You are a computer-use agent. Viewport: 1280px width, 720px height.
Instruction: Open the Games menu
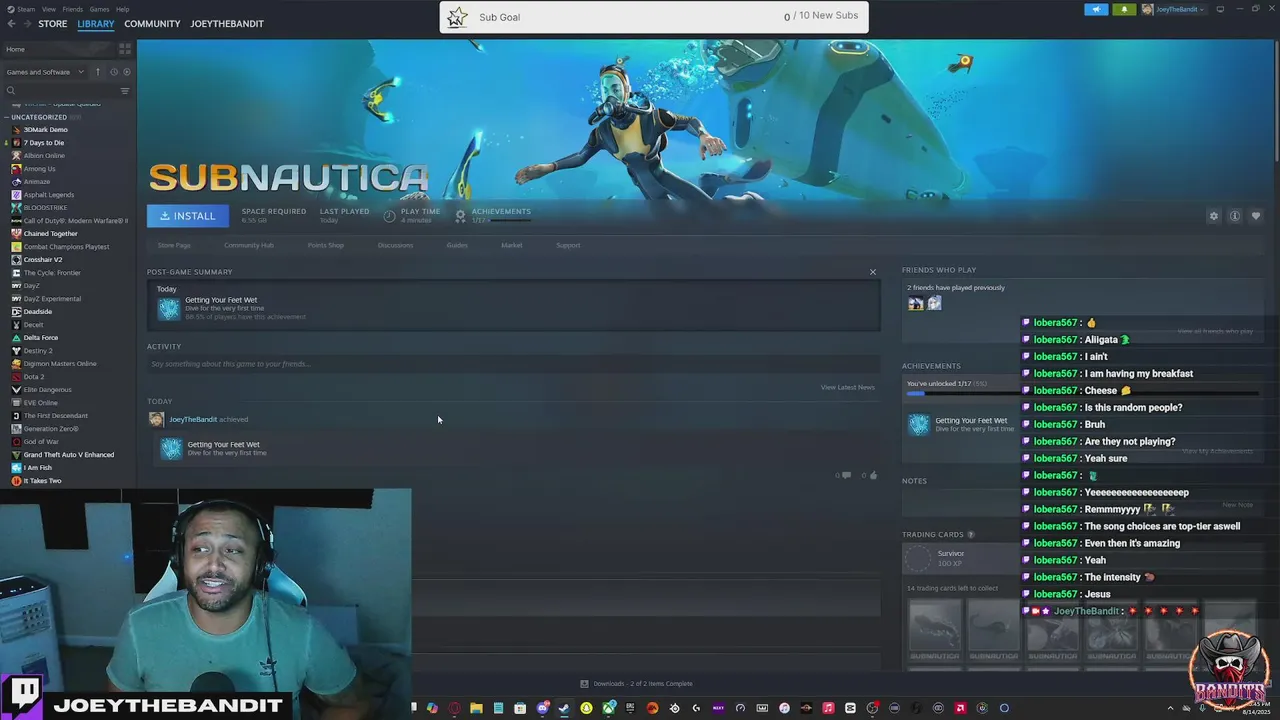point(99,9)
